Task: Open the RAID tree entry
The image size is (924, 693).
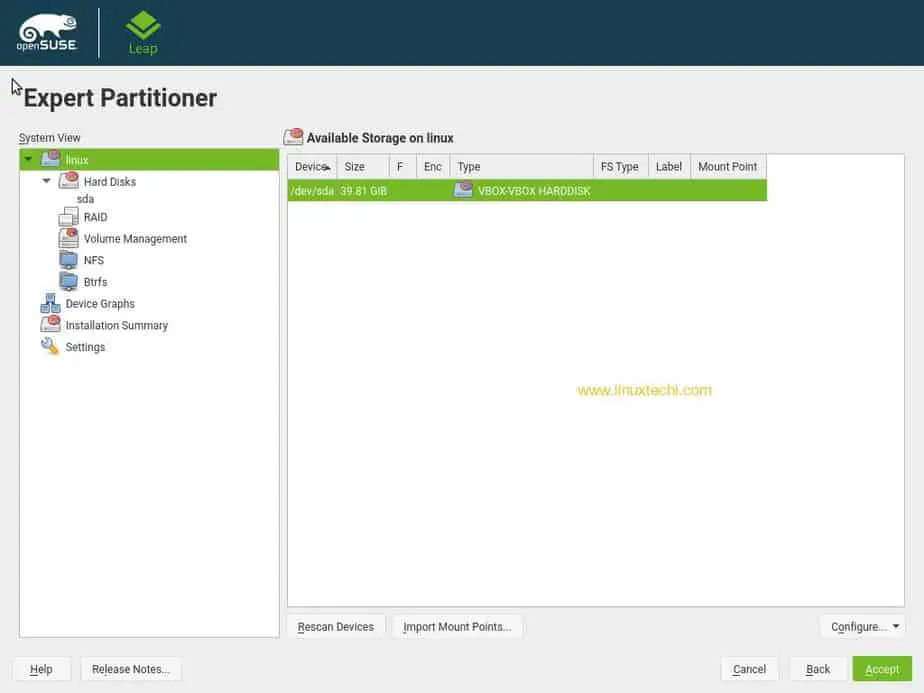Action: click(95, 217)
